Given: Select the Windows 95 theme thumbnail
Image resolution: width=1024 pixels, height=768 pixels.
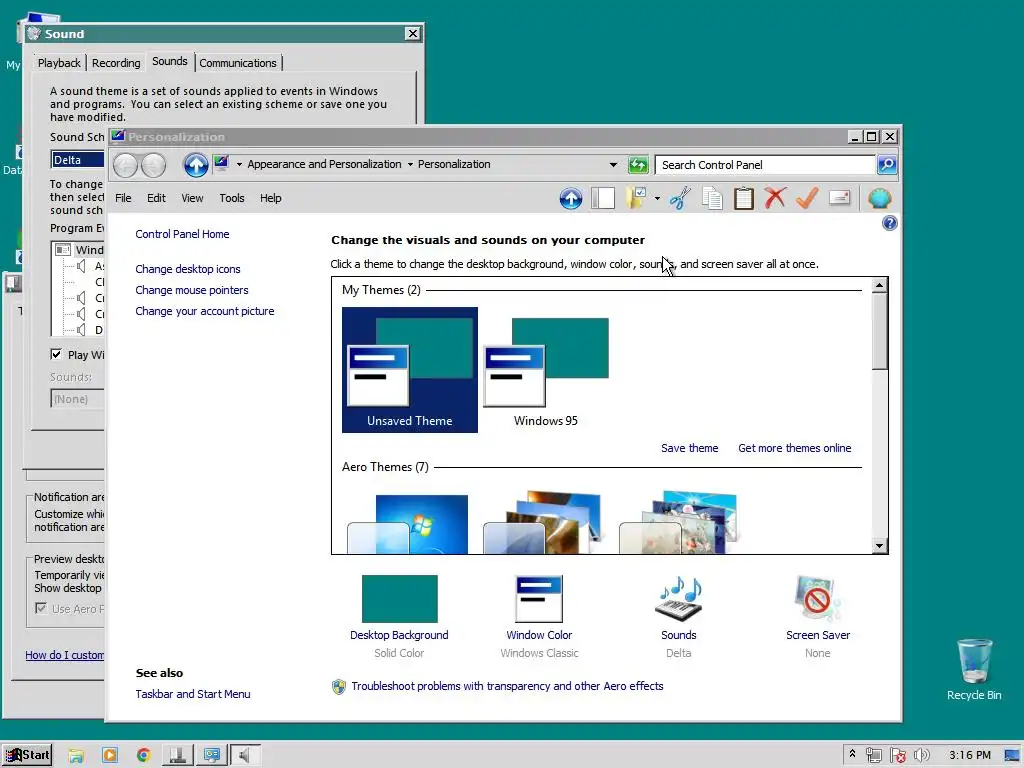Looking at the screenshot, I should [x=545, y=370].
